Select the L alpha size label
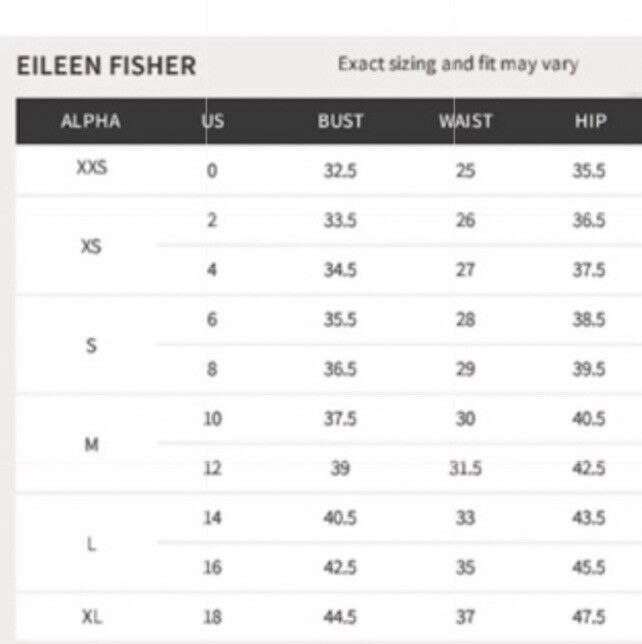Image resolution: width=642 pixels, height=644 pixels. pos(92,545)
